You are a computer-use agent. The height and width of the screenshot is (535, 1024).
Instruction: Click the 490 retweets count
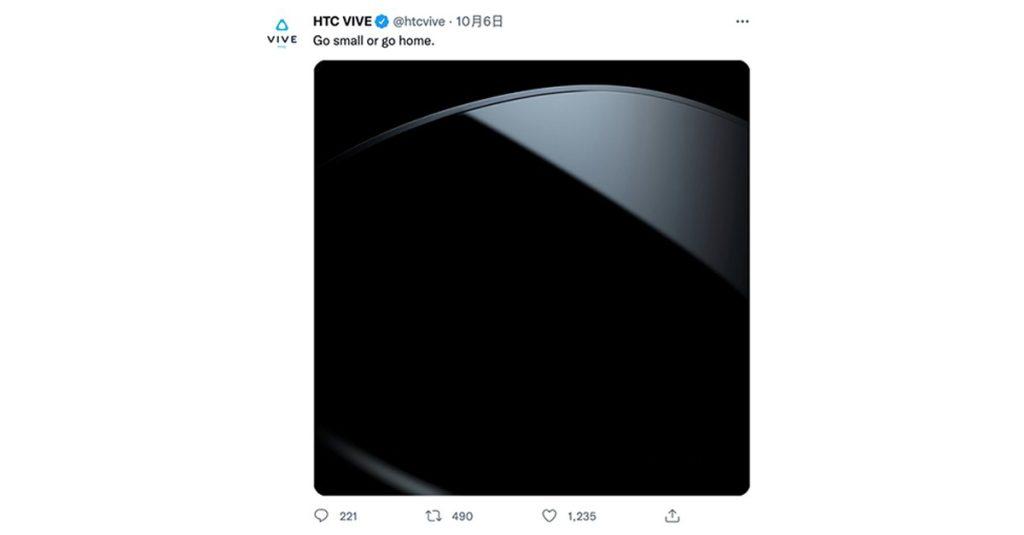[462, 516]
